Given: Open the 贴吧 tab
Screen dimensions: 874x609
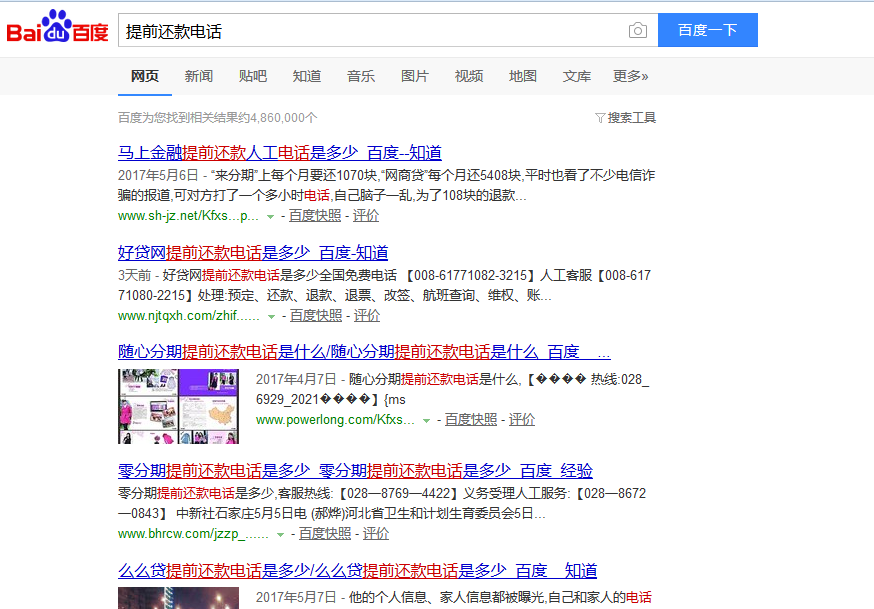Looking at the screenshot, I should pos(253,76).
